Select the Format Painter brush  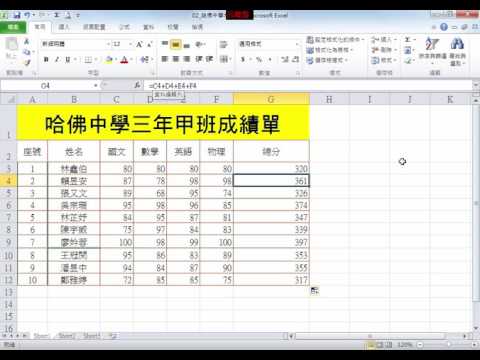pos(27,62)
